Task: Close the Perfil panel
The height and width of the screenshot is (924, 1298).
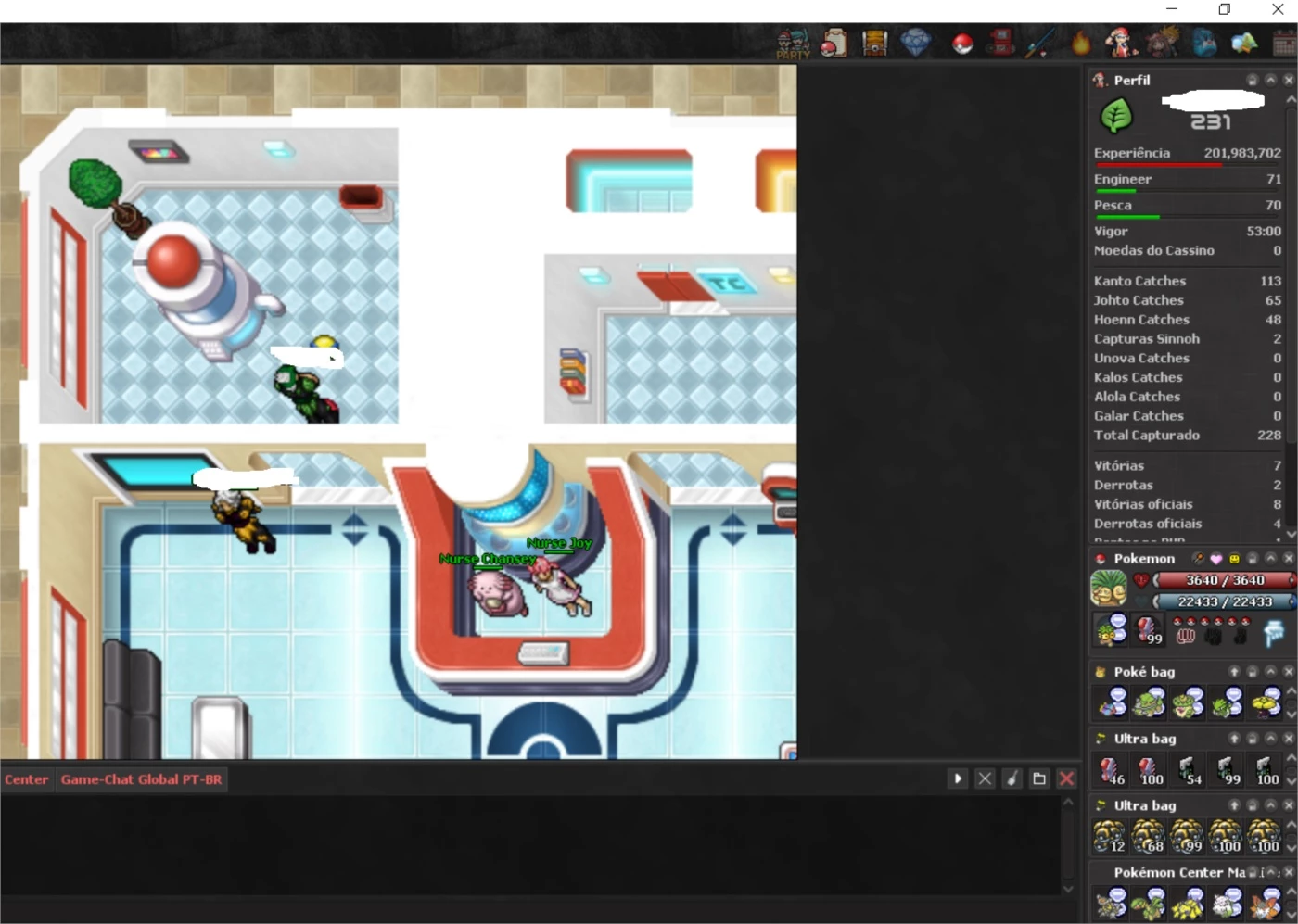Action: coord(1288,80)
